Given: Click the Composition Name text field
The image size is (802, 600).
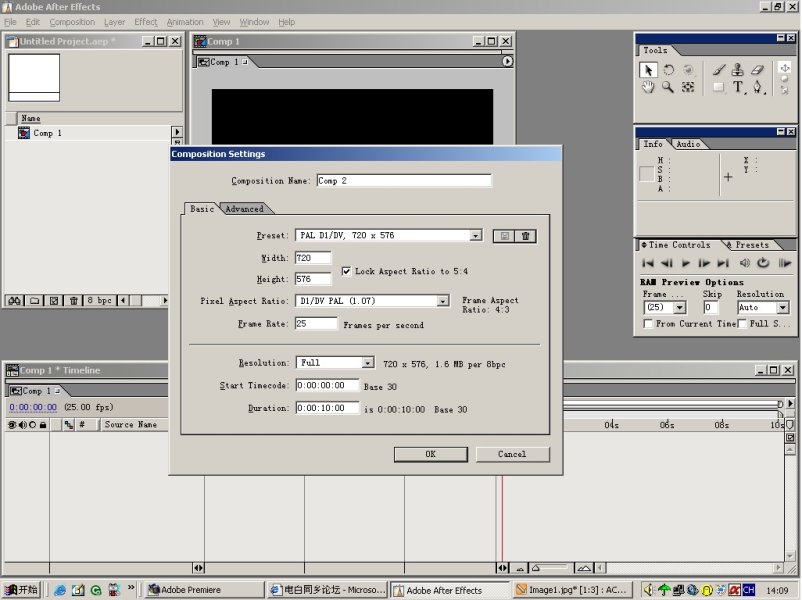Looking at the screenshot, I should tap(403, 181).
